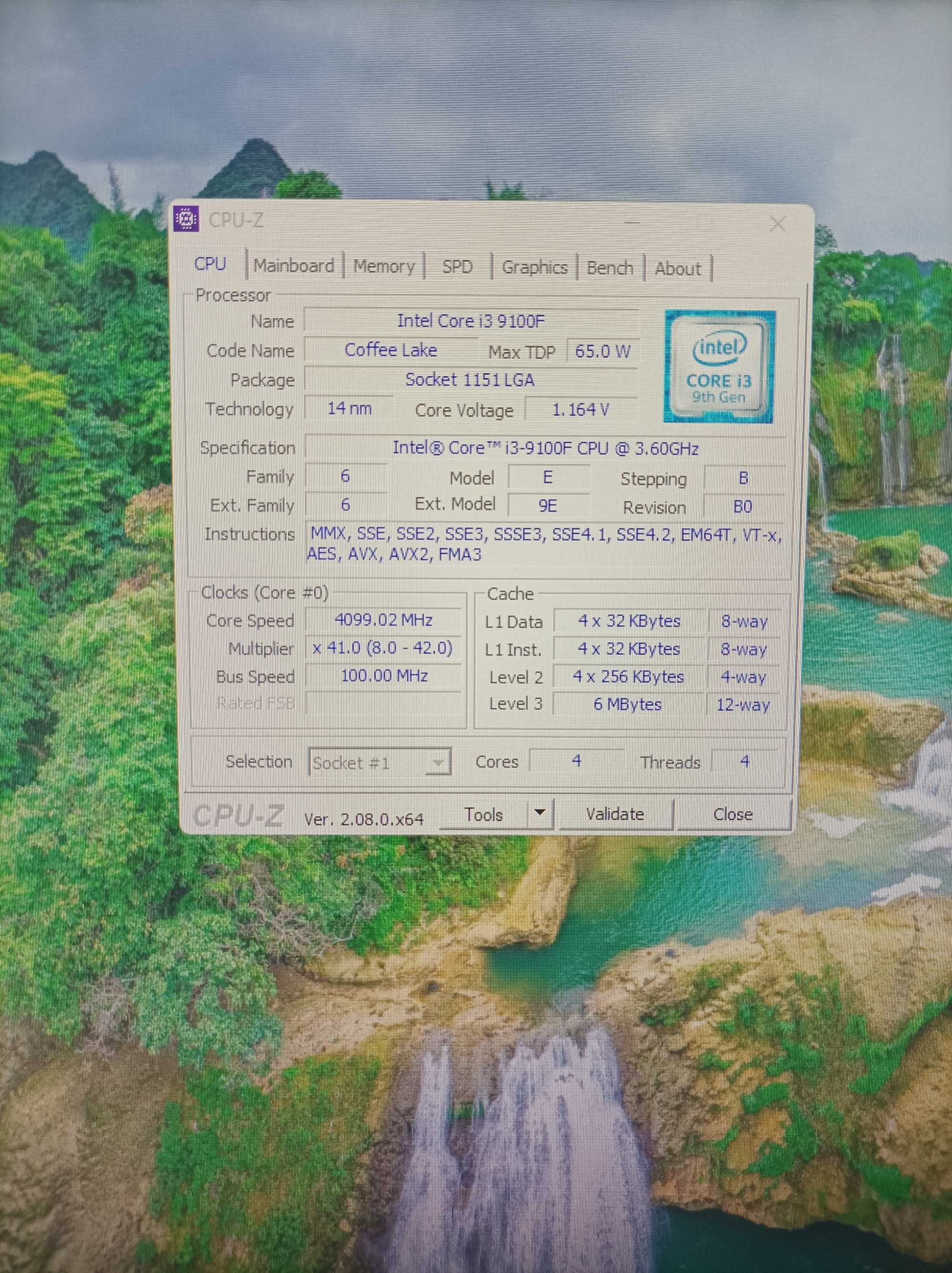This screenshot has height=1273, width=952.
Task: Click the Level 2 value '4 x 256 KBytes'
Action: click(x=629, y=677)
